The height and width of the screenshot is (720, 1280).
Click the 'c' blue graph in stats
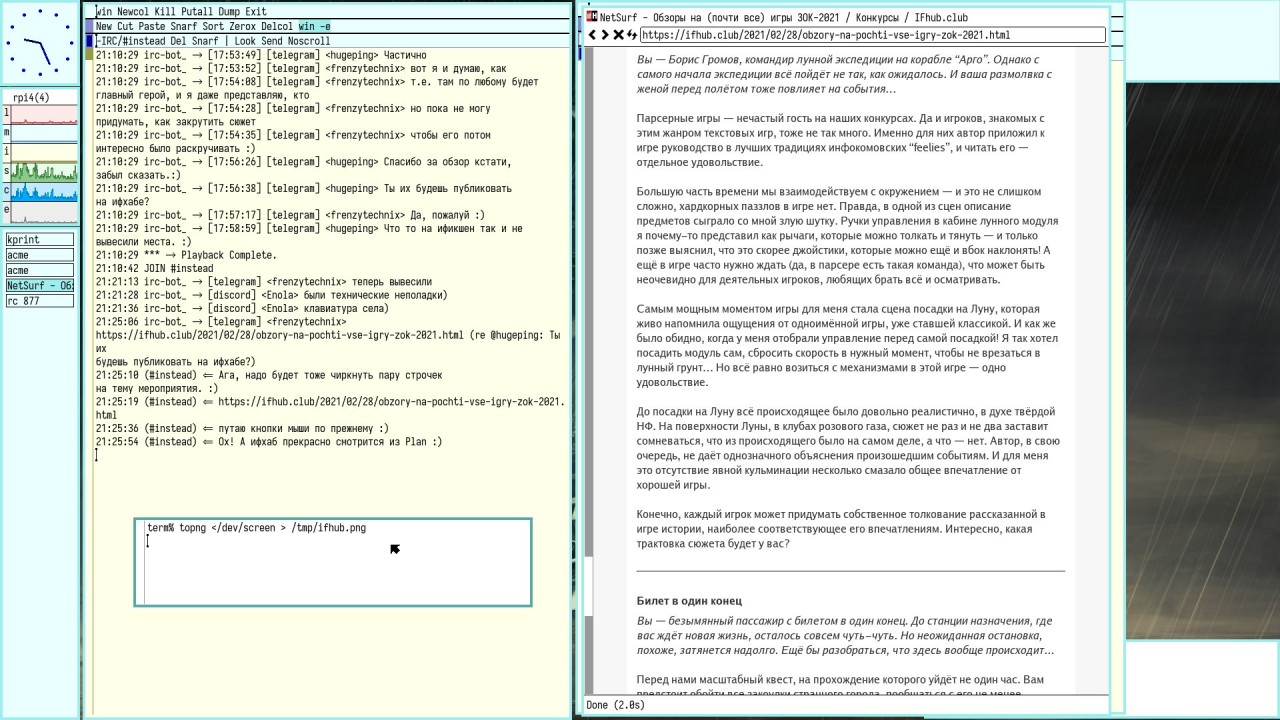[44, 191]
